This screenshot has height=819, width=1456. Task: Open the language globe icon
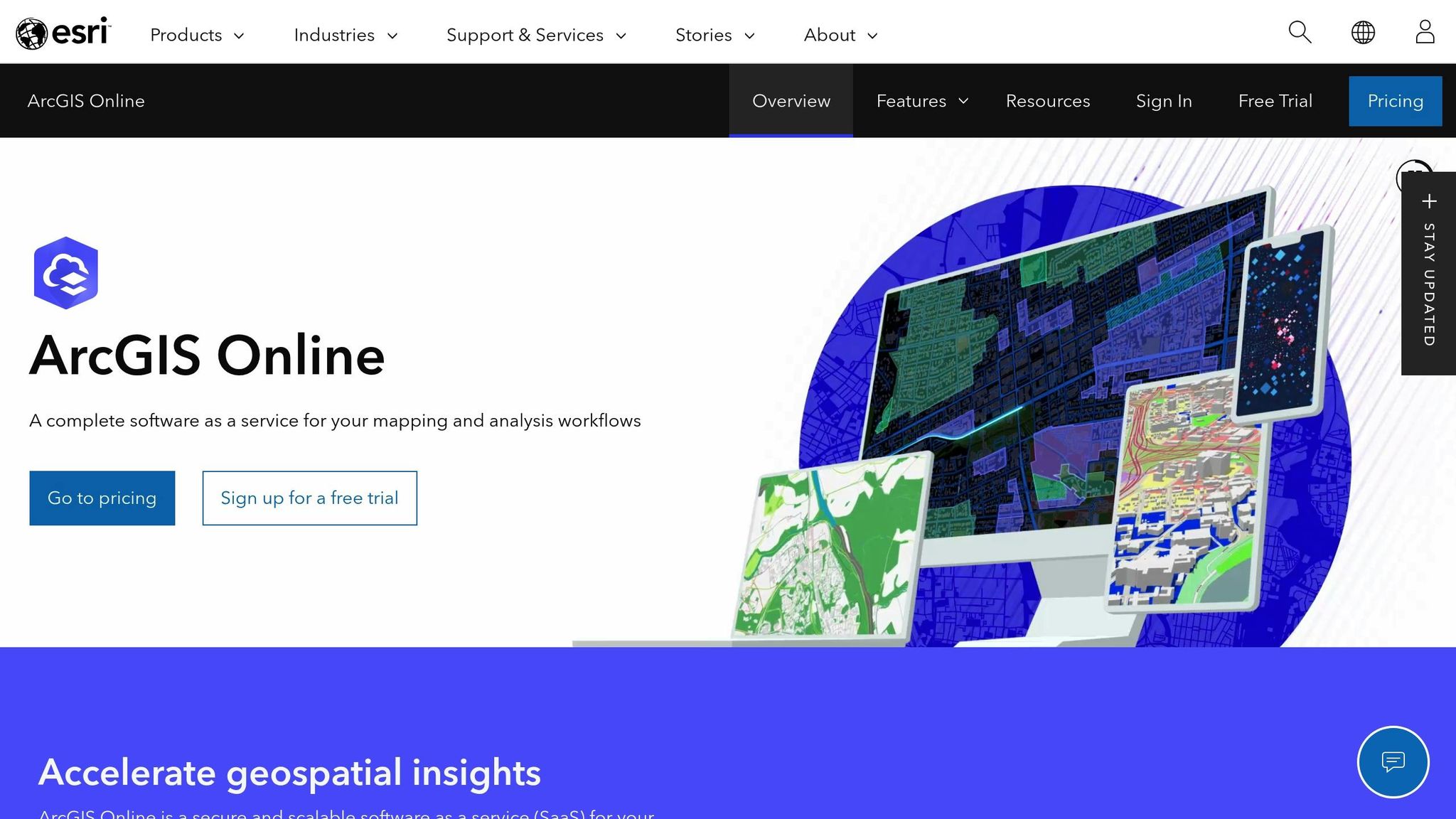[1362, 32]
